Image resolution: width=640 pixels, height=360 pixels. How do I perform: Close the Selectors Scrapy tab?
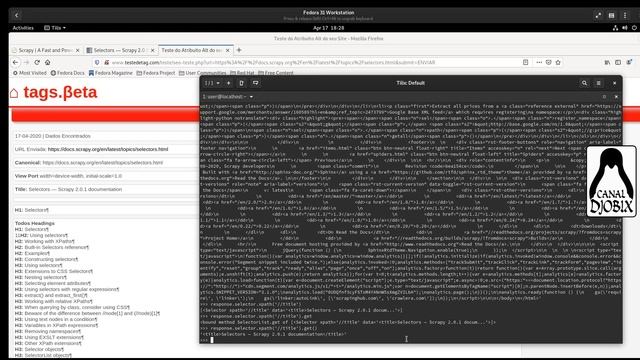click(x=153, y=50)
